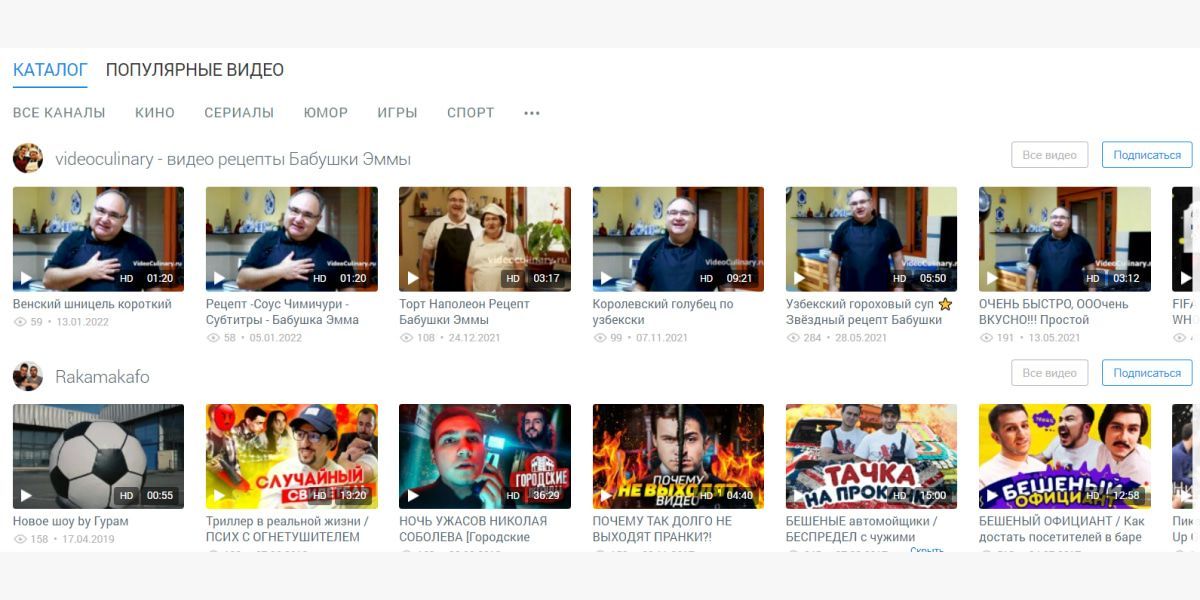1200x600 pixels.
Task: Open the БЕШЕНЫЙ ОФИЦИАНТ title link
Action: tap(1062, 529)
